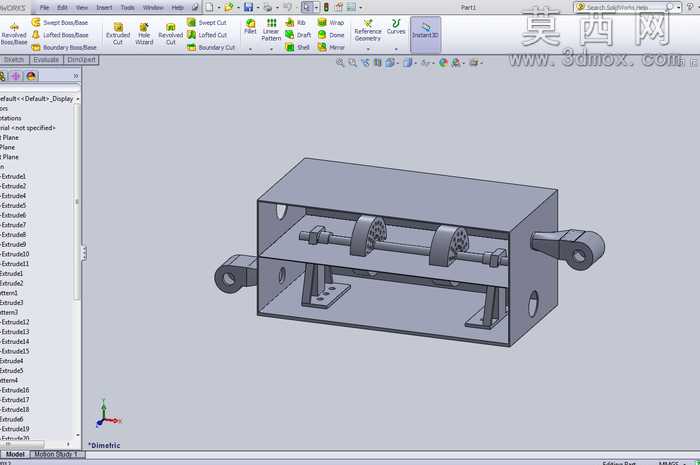Image resolution: width=700 pixels, height=465 pixels.
Task: Click the New document icon
Action: coord(209,7)
